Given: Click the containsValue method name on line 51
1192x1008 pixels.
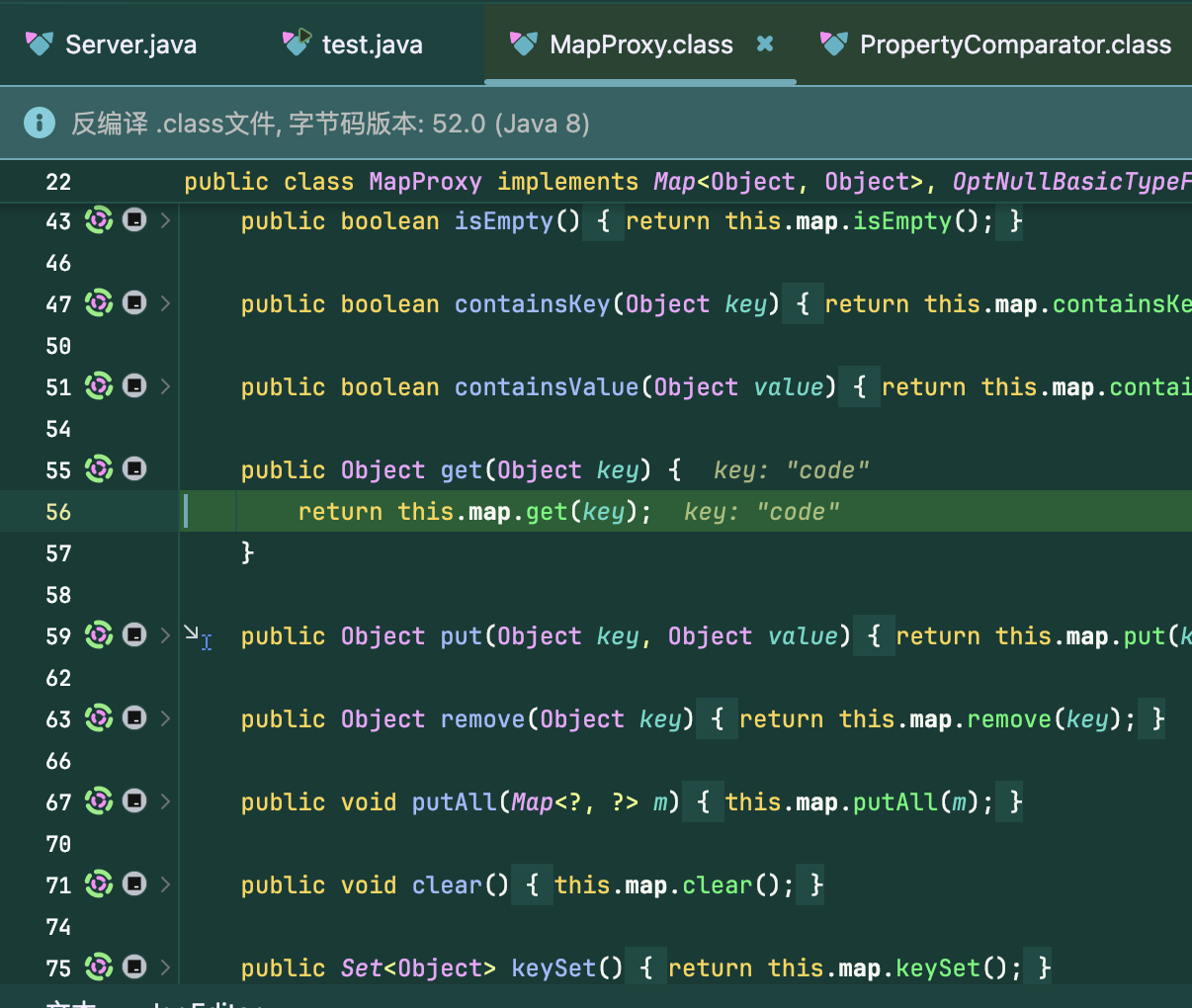Looking at the screenshot, I should tap(547, 386).
